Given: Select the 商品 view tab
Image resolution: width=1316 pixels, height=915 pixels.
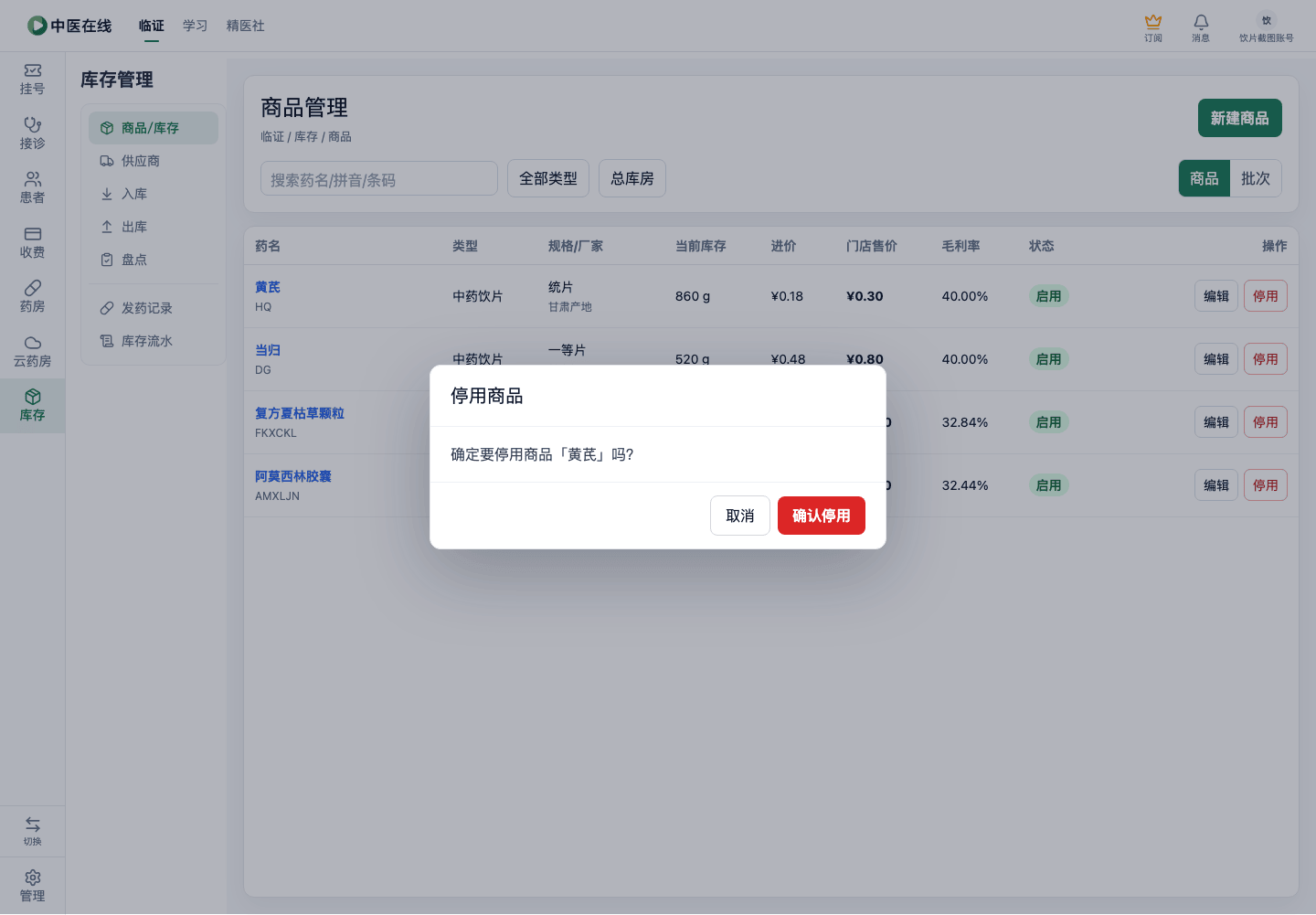Looking at the screenshot, I should (x=1205, y=178).
